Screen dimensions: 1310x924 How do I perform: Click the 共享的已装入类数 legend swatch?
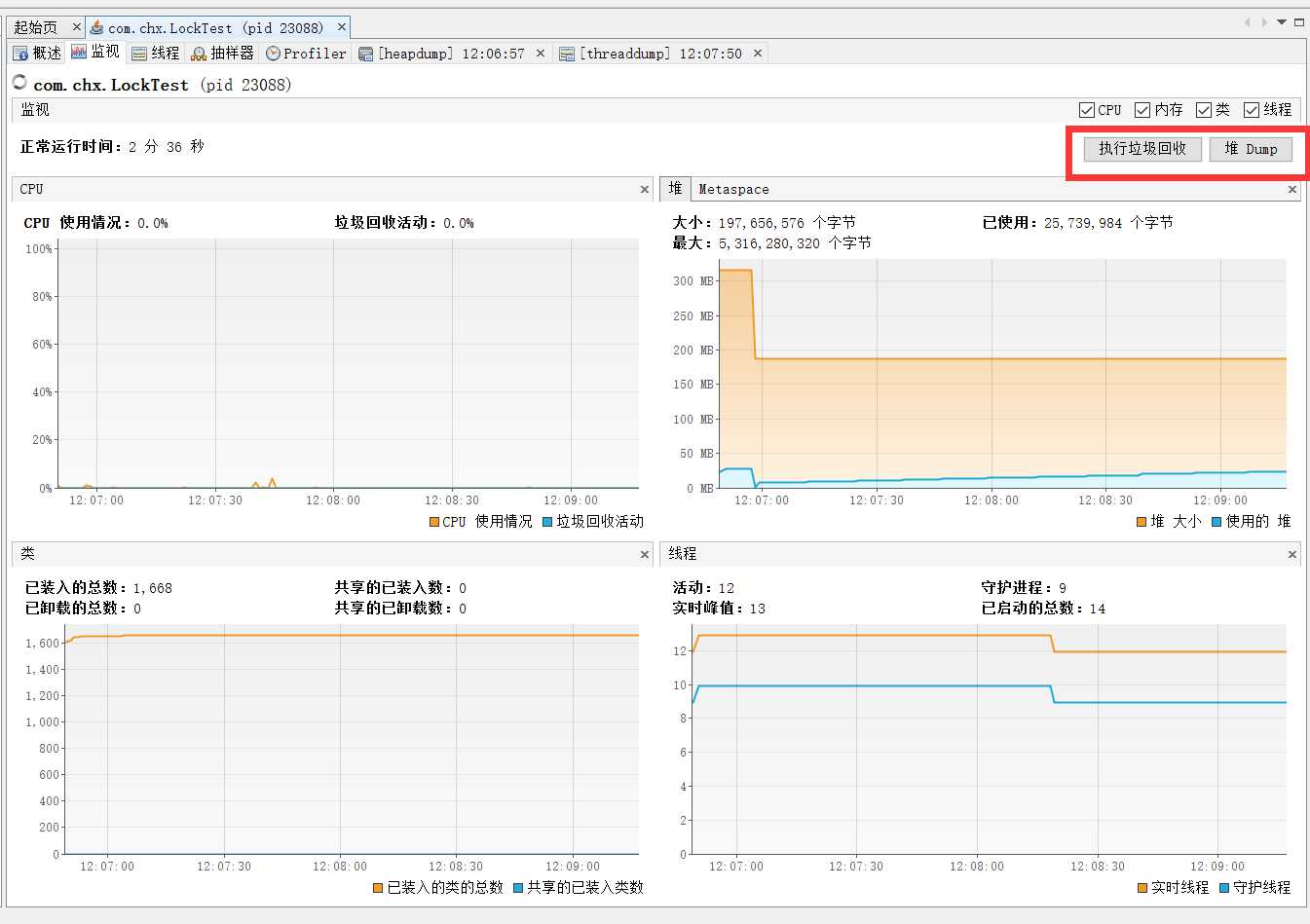(518, 888)
